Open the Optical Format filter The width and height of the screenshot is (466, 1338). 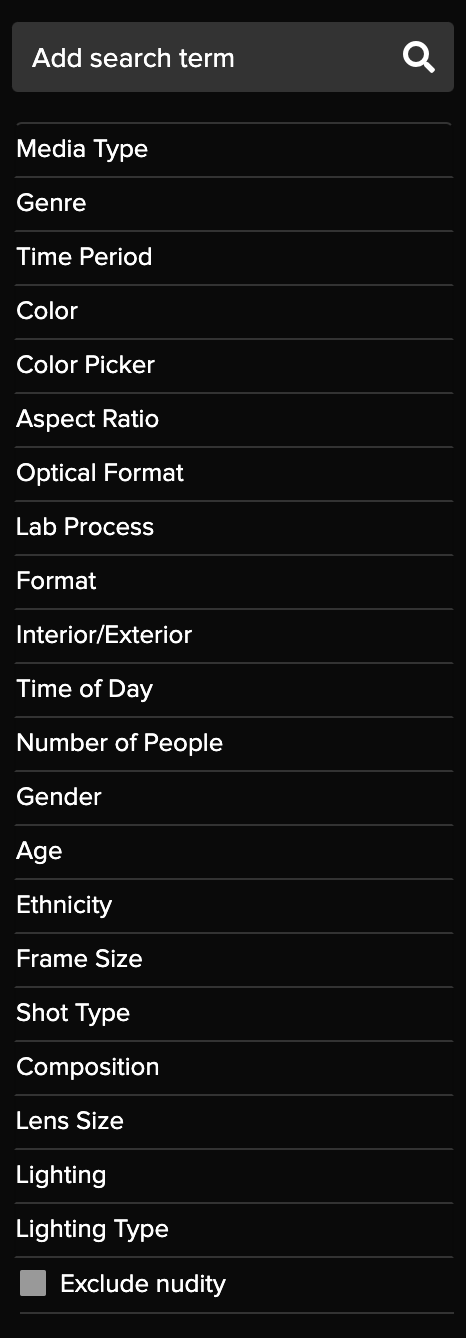tap(234, 474)
